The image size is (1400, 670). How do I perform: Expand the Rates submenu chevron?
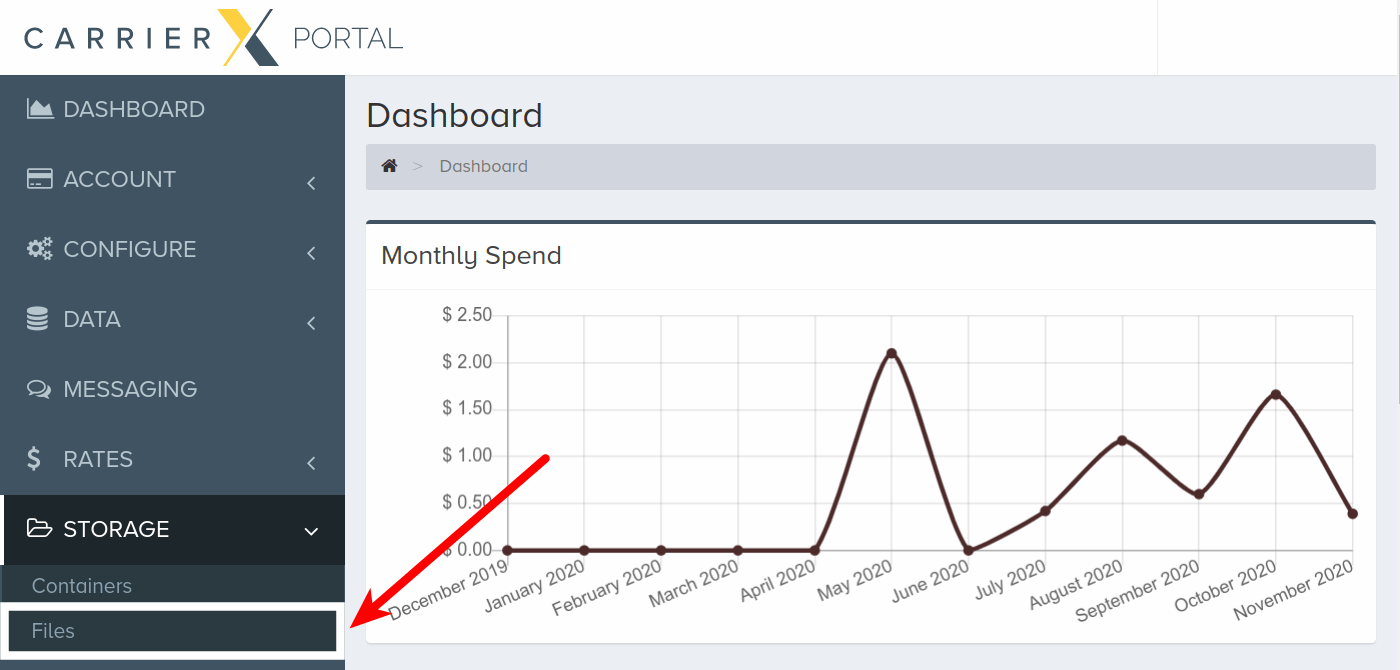[x=312, y=463]
